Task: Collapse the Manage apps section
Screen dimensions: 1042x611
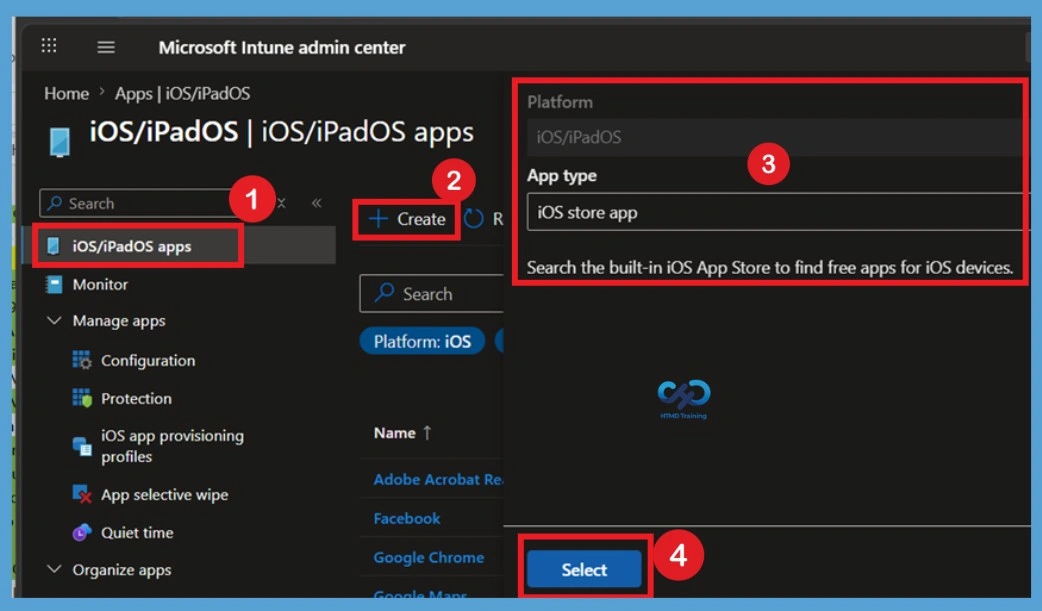Action: tap(54, 321)
